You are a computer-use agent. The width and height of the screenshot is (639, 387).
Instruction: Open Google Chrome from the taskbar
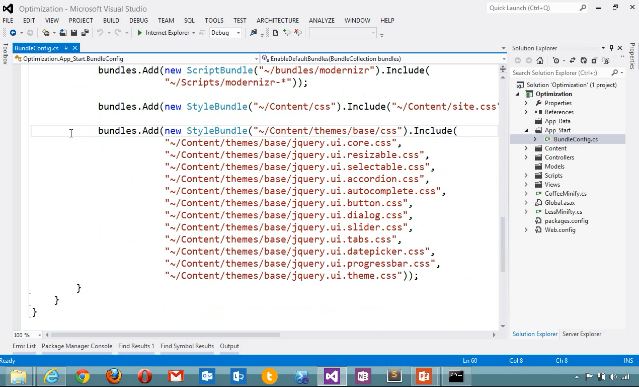[82, 376]
